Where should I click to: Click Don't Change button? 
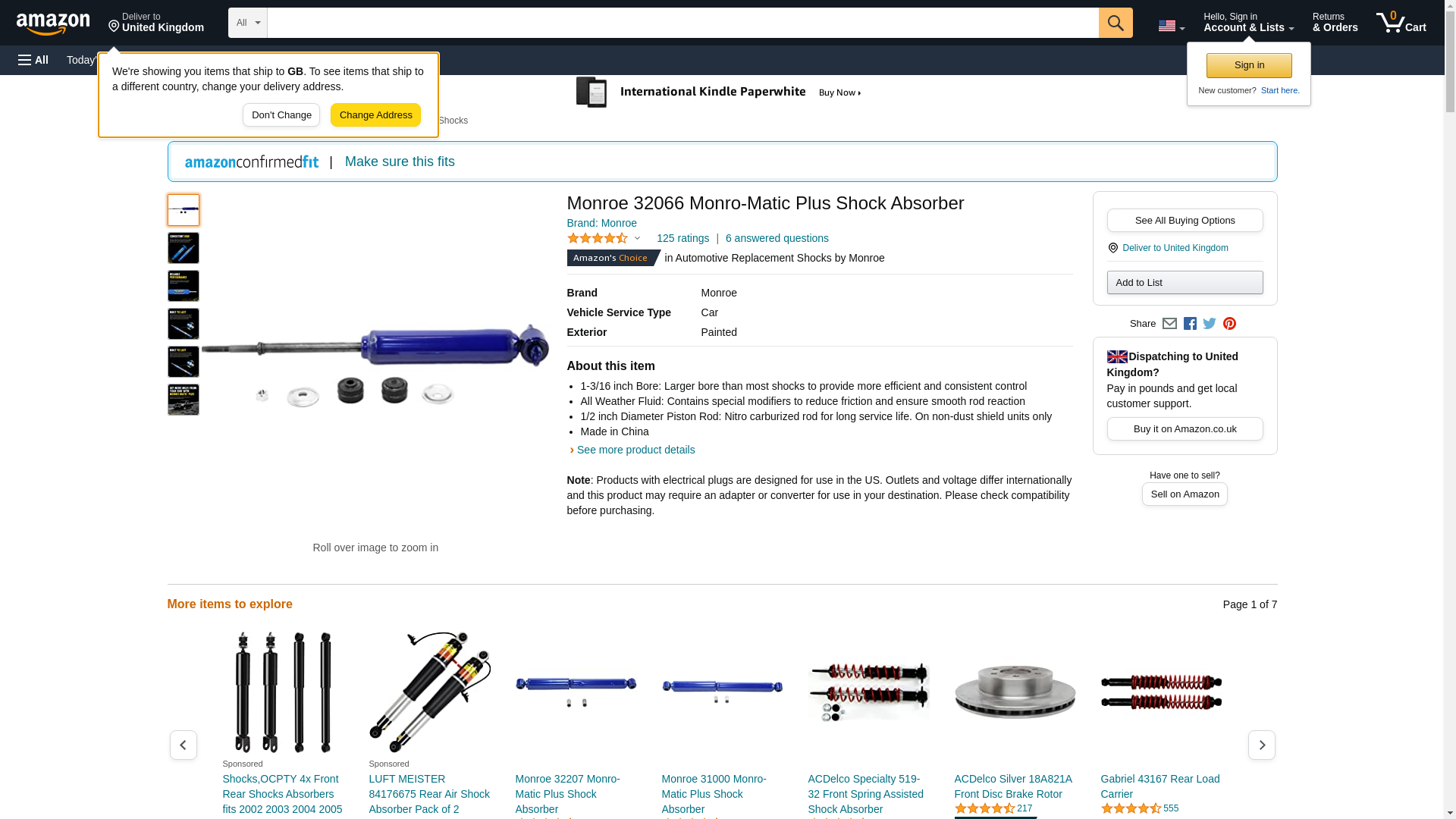point(281,115)
